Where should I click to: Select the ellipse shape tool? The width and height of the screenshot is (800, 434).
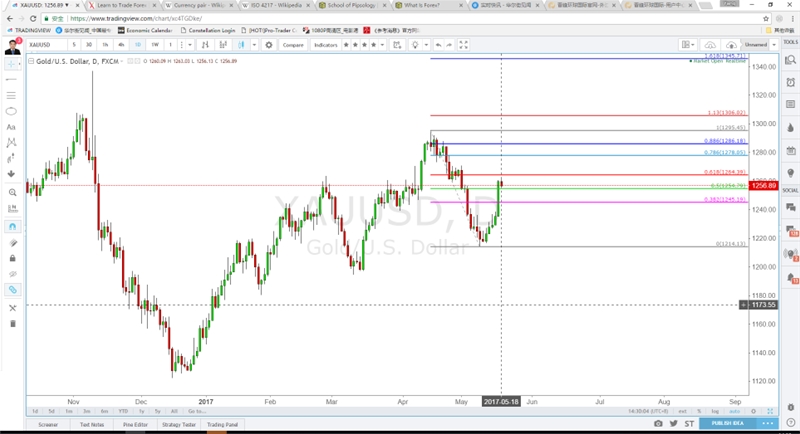[11, 111]
